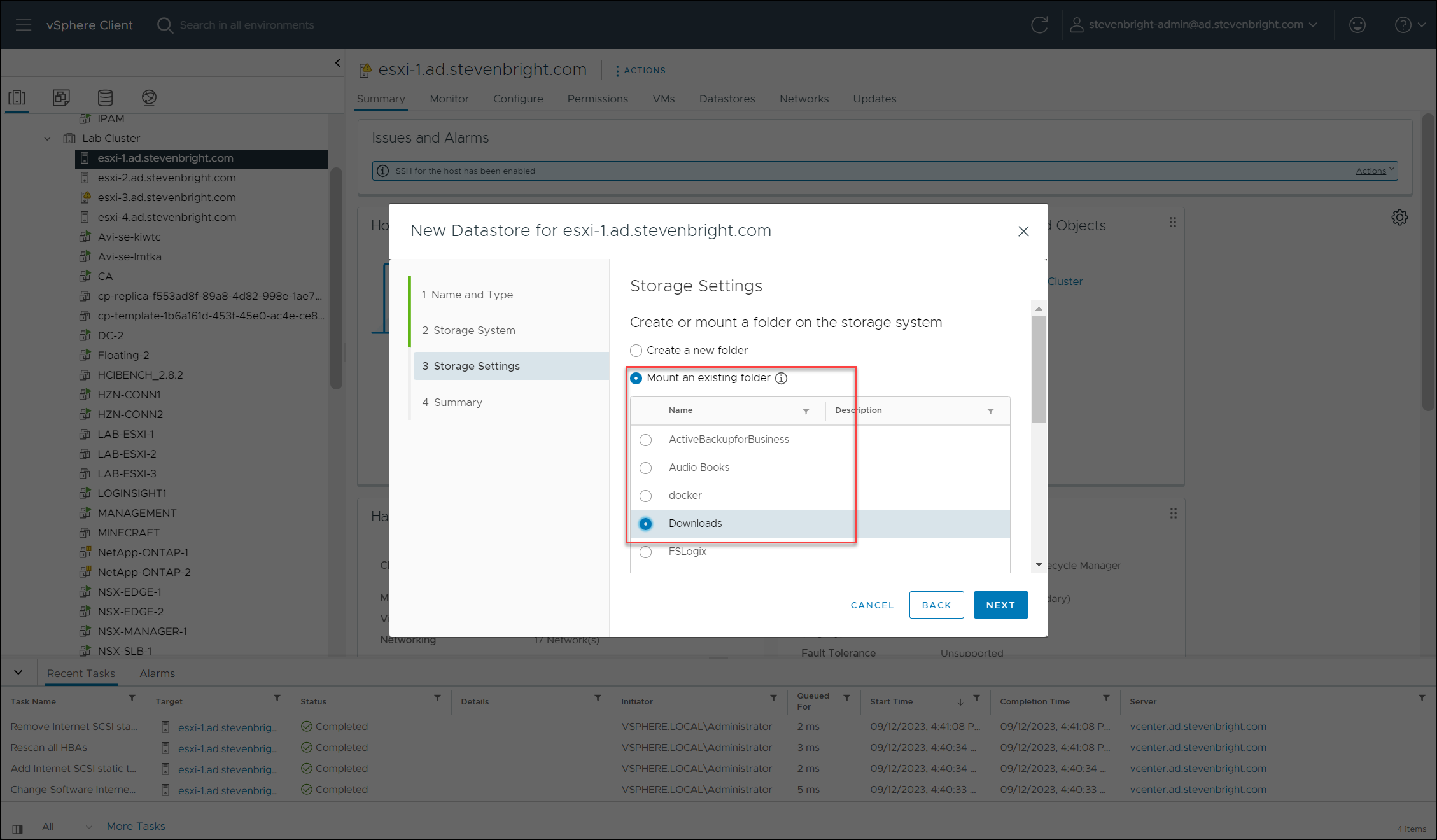Viewport: 1437px width, 840px height.
Task: Open the Alarms tab
Action: pyautogui.click(x=157, y=673)
